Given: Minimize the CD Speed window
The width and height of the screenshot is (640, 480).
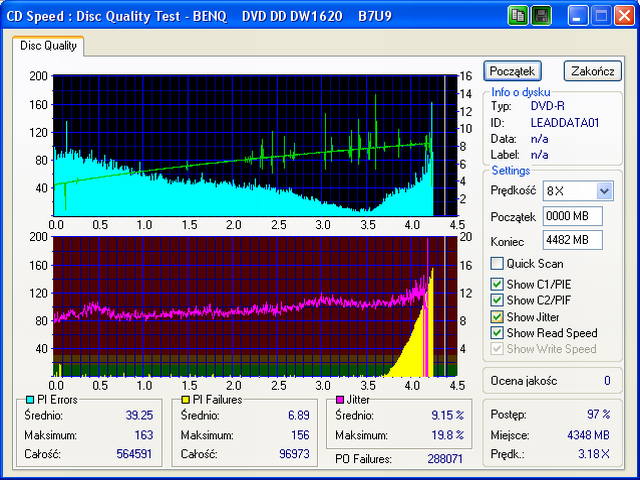Looking at the screenshot, I should [x=577, y=16].
